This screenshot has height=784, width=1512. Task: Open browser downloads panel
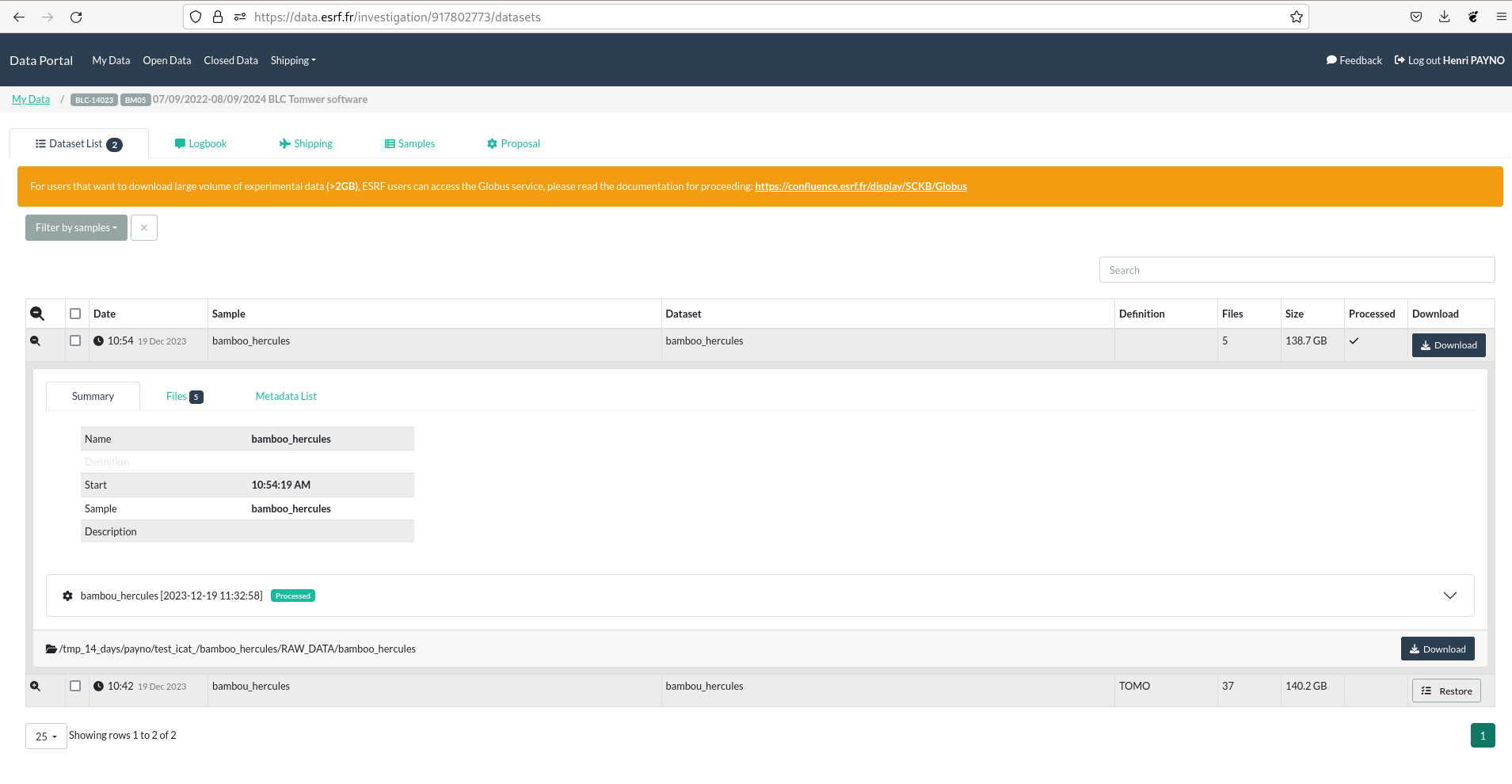pos(1445,17)
